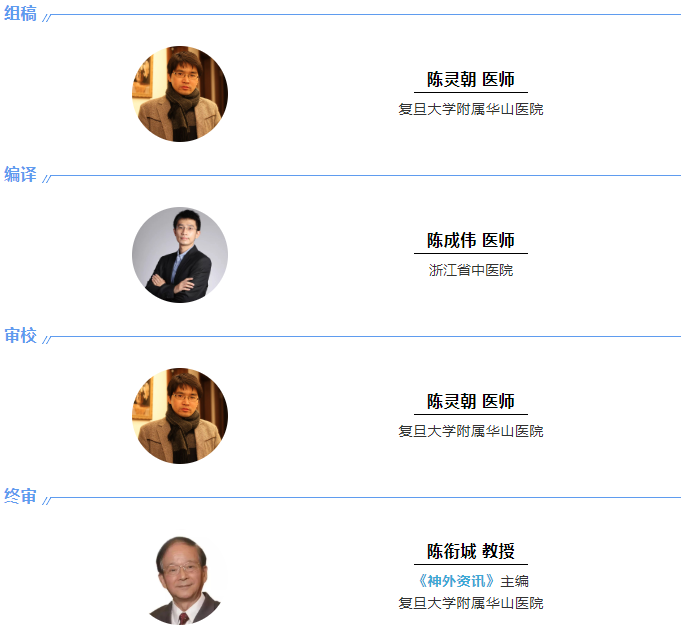Click the 组稿 section heading

pos(20,13)
